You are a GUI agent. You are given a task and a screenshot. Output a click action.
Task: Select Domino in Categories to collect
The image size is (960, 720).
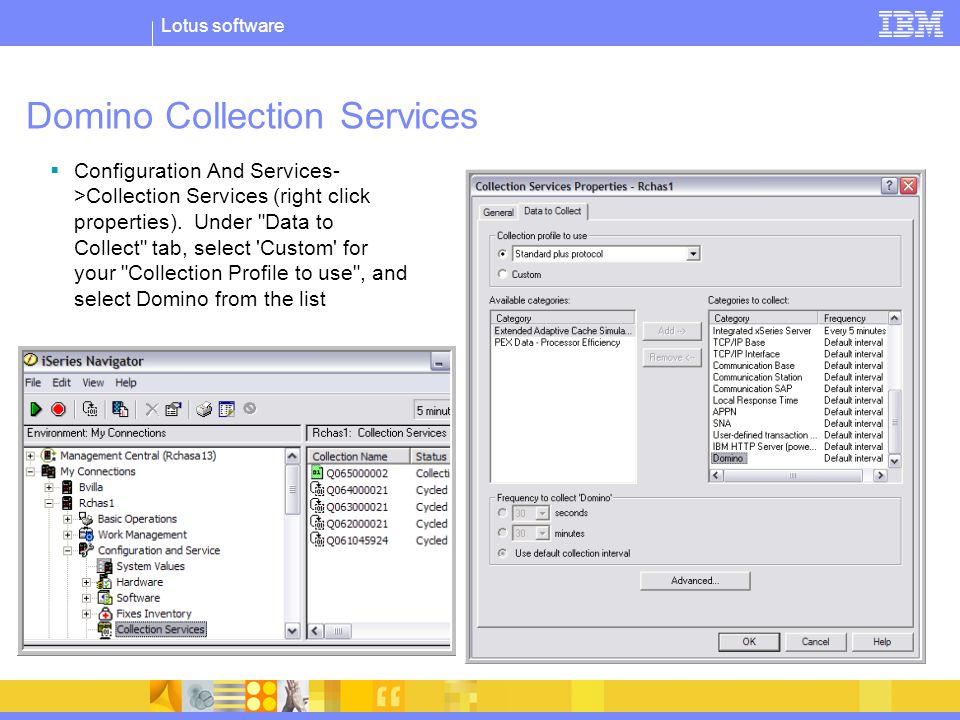pos(727,458)
